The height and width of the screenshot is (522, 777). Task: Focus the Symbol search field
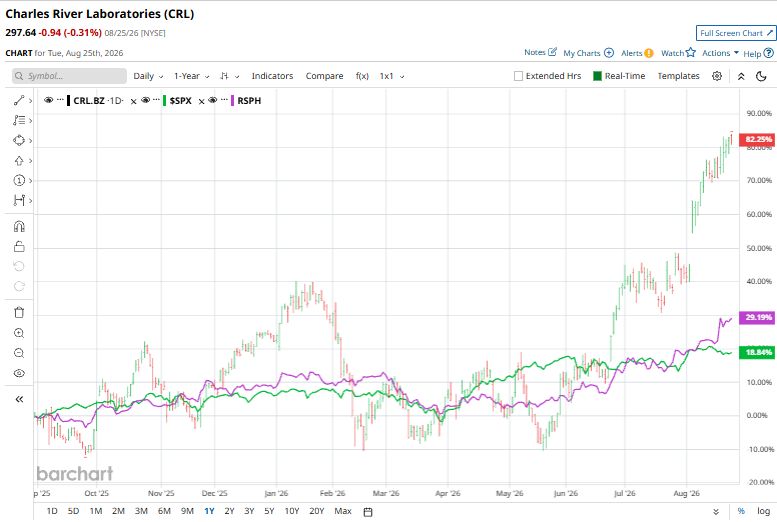tap(69, 76)
